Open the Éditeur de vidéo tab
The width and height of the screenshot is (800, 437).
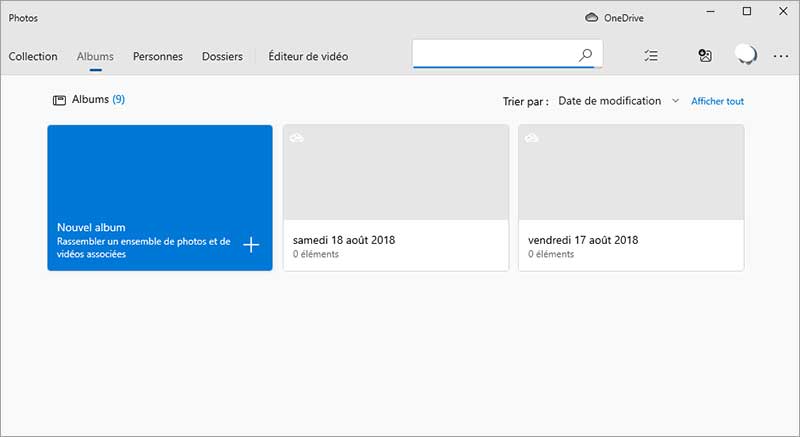coord(308,57)
